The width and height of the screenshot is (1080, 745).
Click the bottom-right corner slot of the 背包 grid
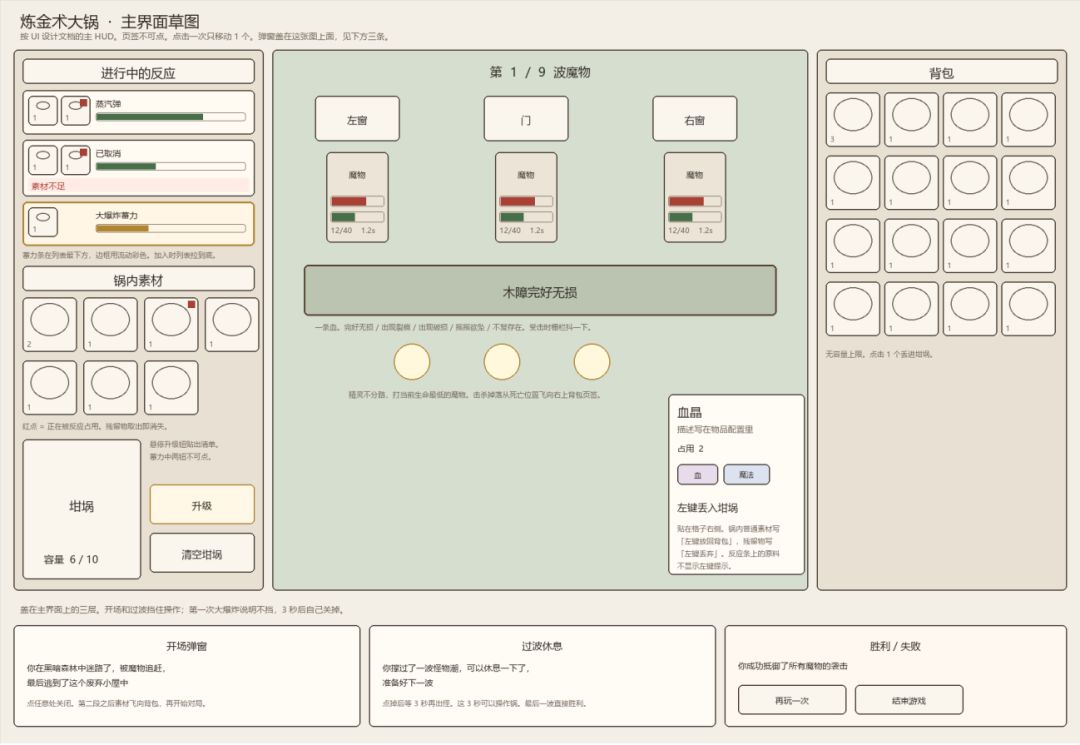[1028, 309]
